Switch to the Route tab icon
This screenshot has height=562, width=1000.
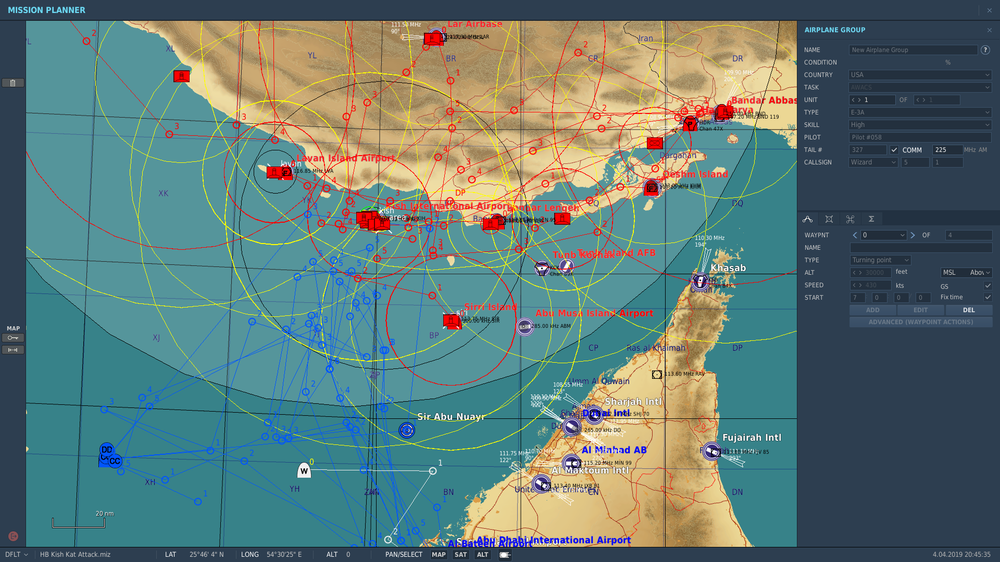(807, 219)
